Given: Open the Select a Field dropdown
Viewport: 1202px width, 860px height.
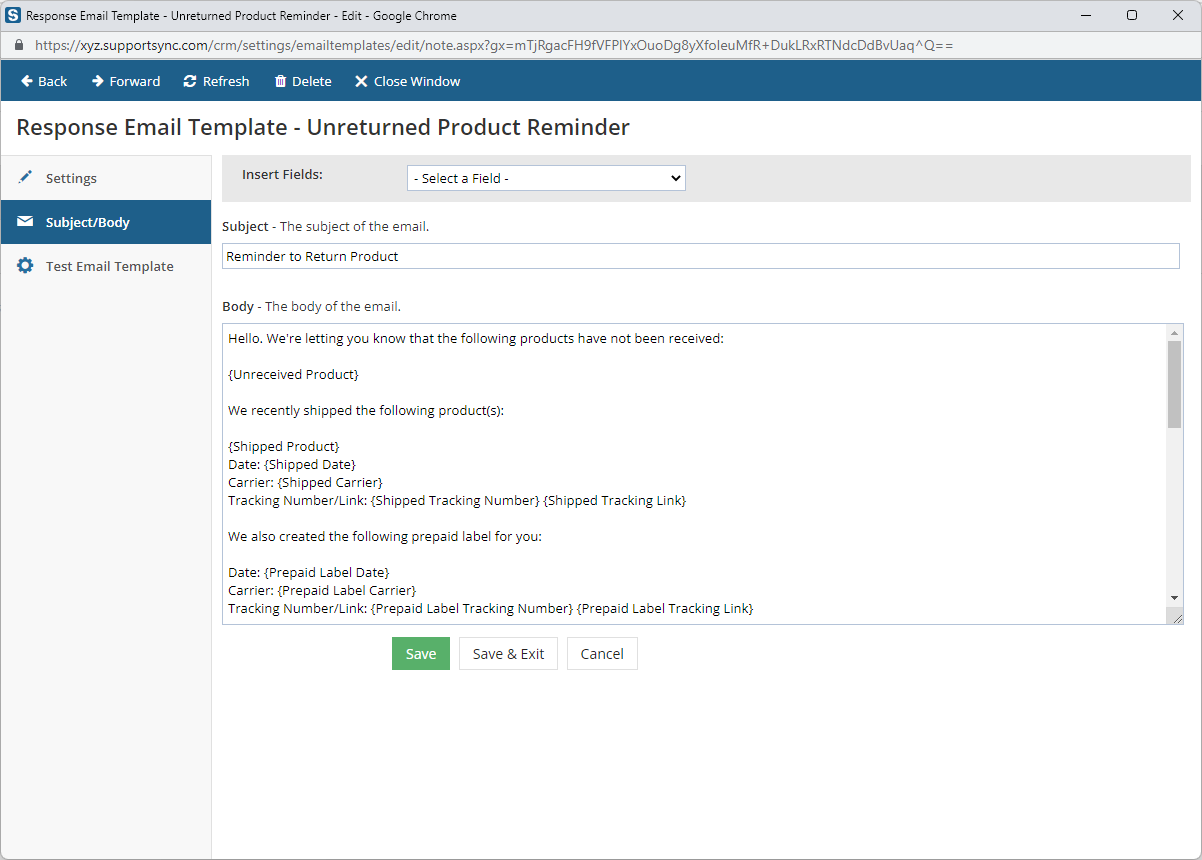Looking at the screenshot, I should tap(546, 178).
